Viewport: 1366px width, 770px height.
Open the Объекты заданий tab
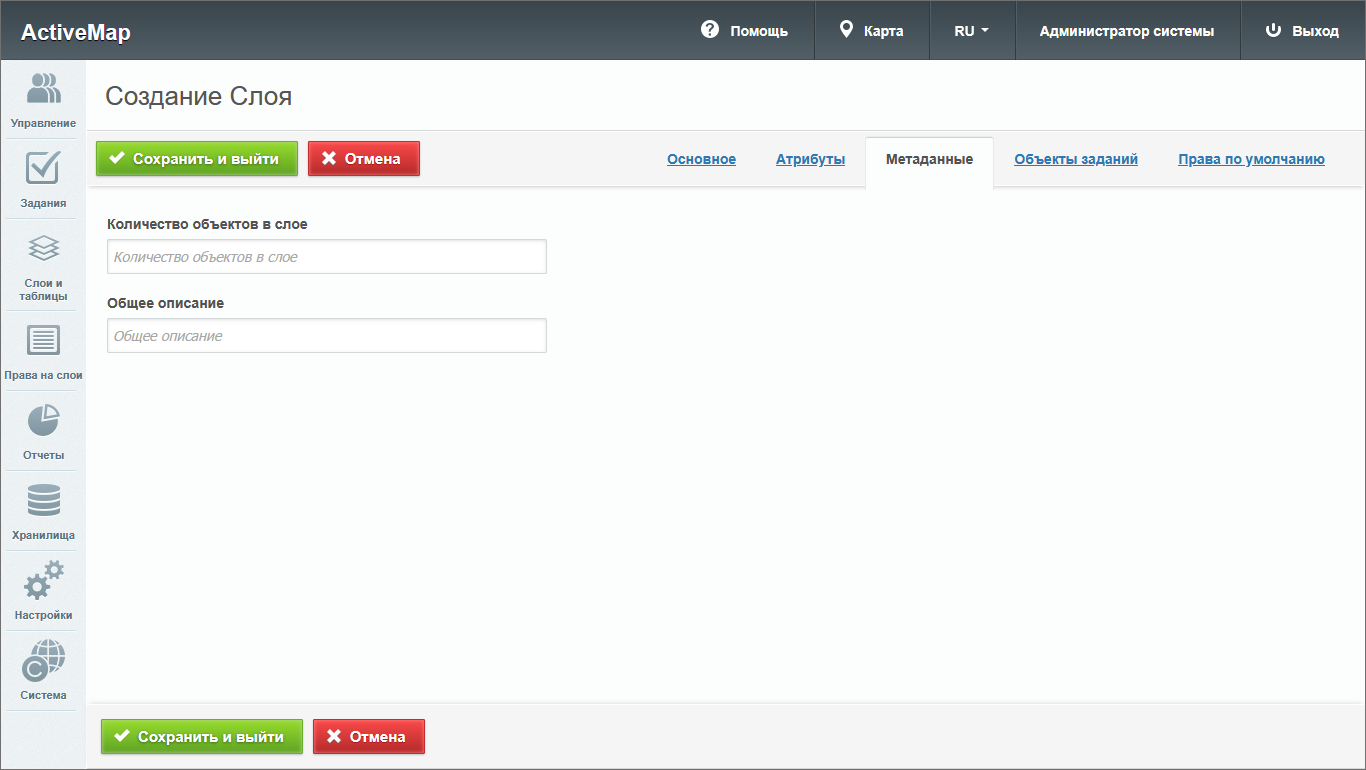tap(1075, 159)
